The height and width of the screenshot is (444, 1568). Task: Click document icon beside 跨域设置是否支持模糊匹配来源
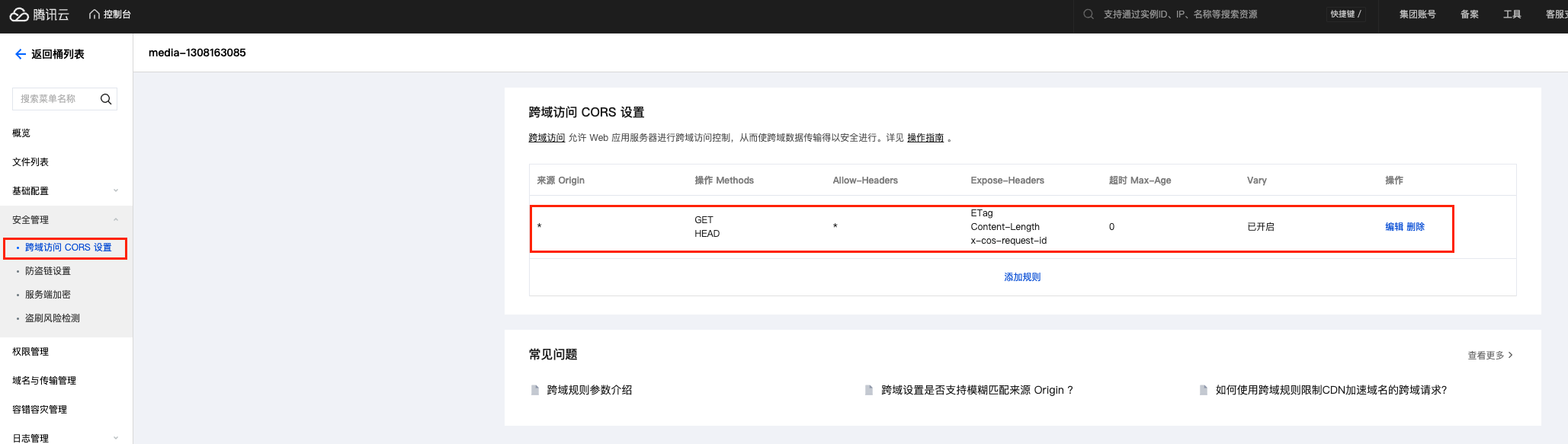[869, 390]
